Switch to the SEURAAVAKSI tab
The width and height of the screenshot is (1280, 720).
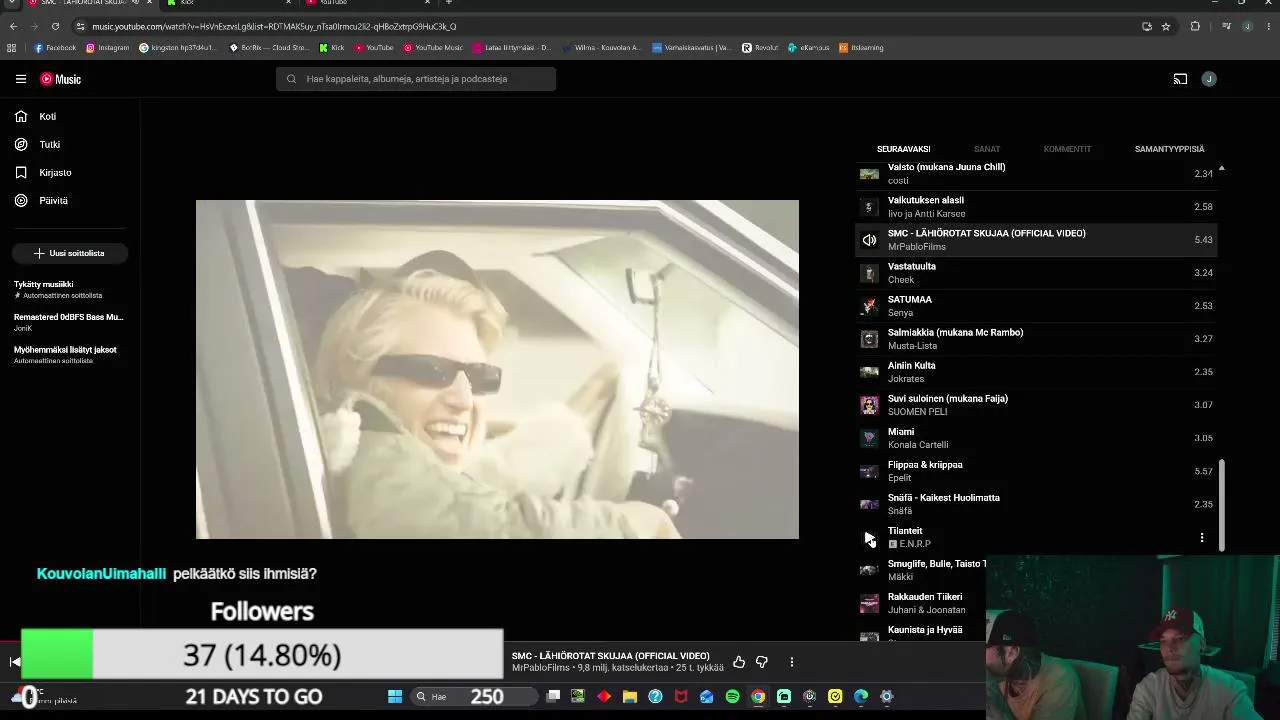[903, 149]
